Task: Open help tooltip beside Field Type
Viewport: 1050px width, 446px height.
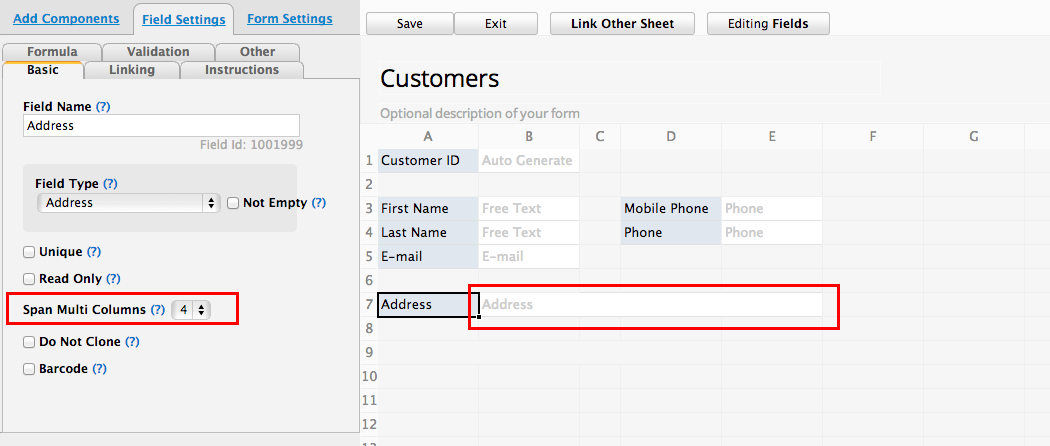Action: pyautogui.click(x=110, y=184)
